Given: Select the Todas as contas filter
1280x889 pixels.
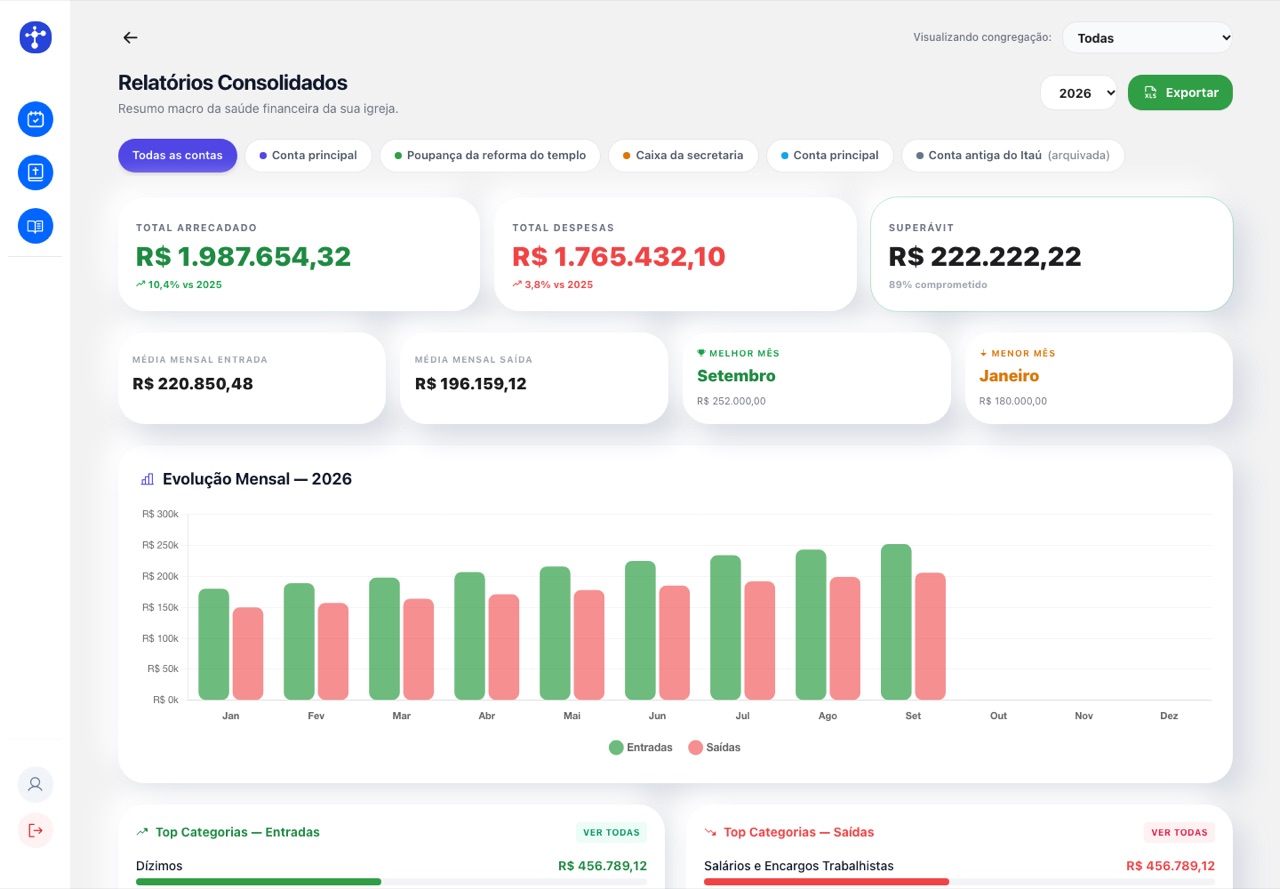Looking at the screenshot, I should [x=177, y=155].
